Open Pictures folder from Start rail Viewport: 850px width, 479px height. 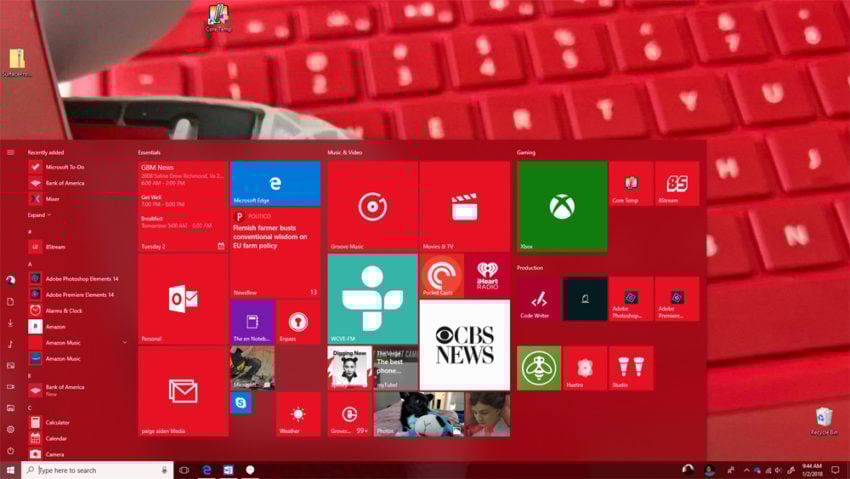tap(10, 365)
